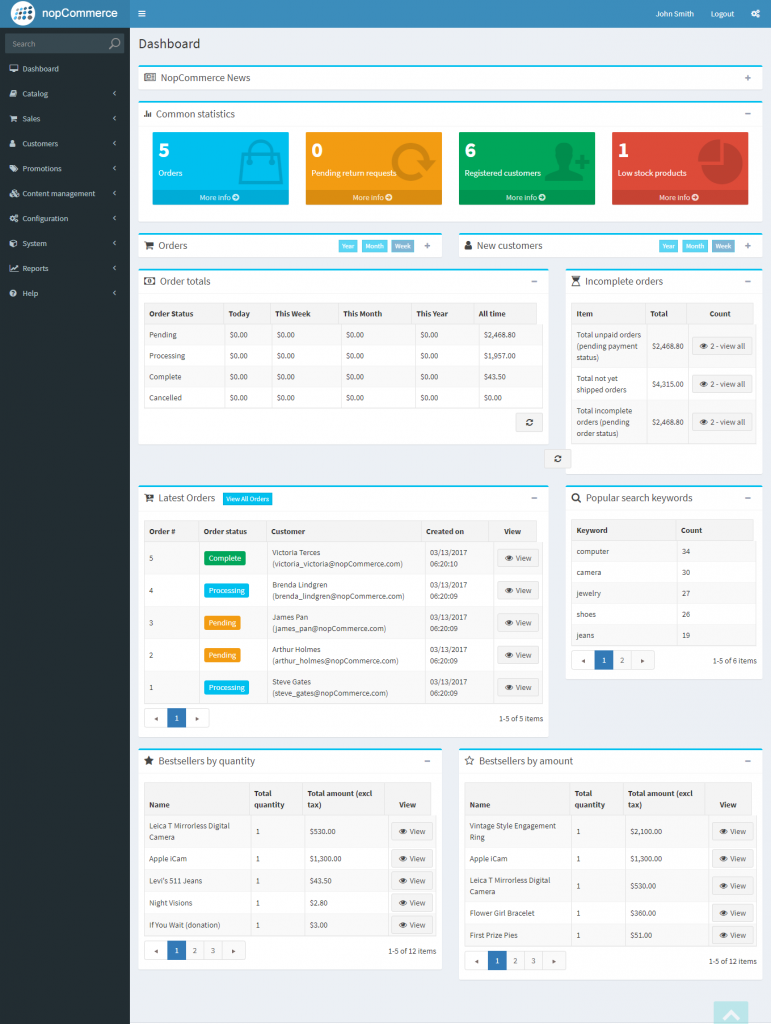Expand the Catalog sidebar menu
The height and width of the screenshot is (1024, 771).
(65, 94)
